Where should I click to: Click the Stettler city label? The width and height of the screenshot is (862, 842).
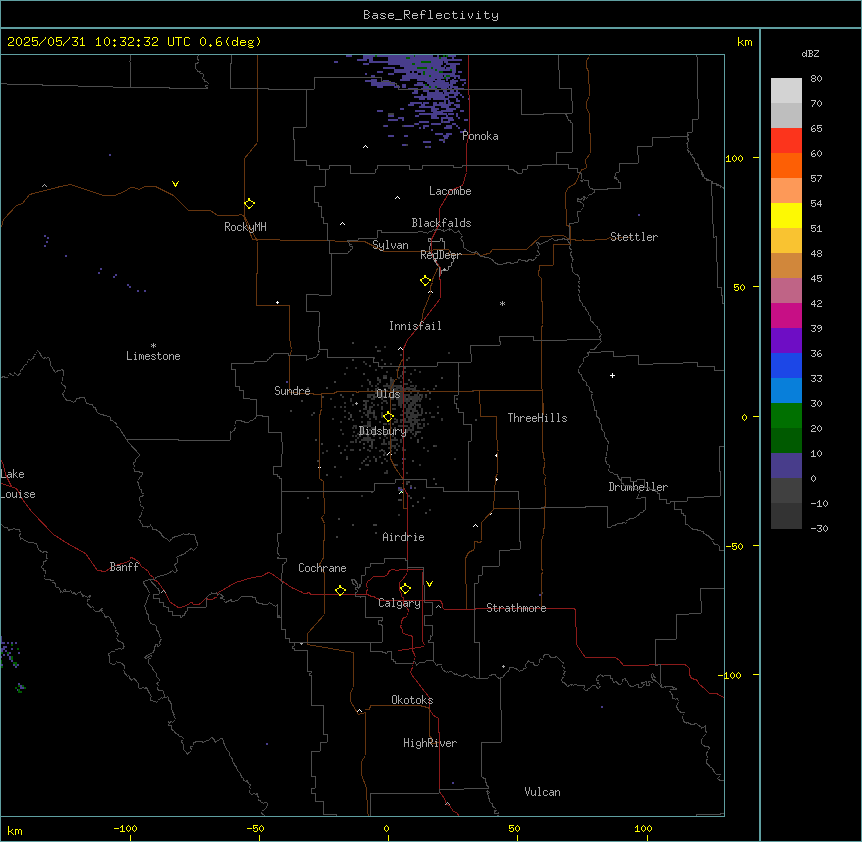[x=634, y=237]
